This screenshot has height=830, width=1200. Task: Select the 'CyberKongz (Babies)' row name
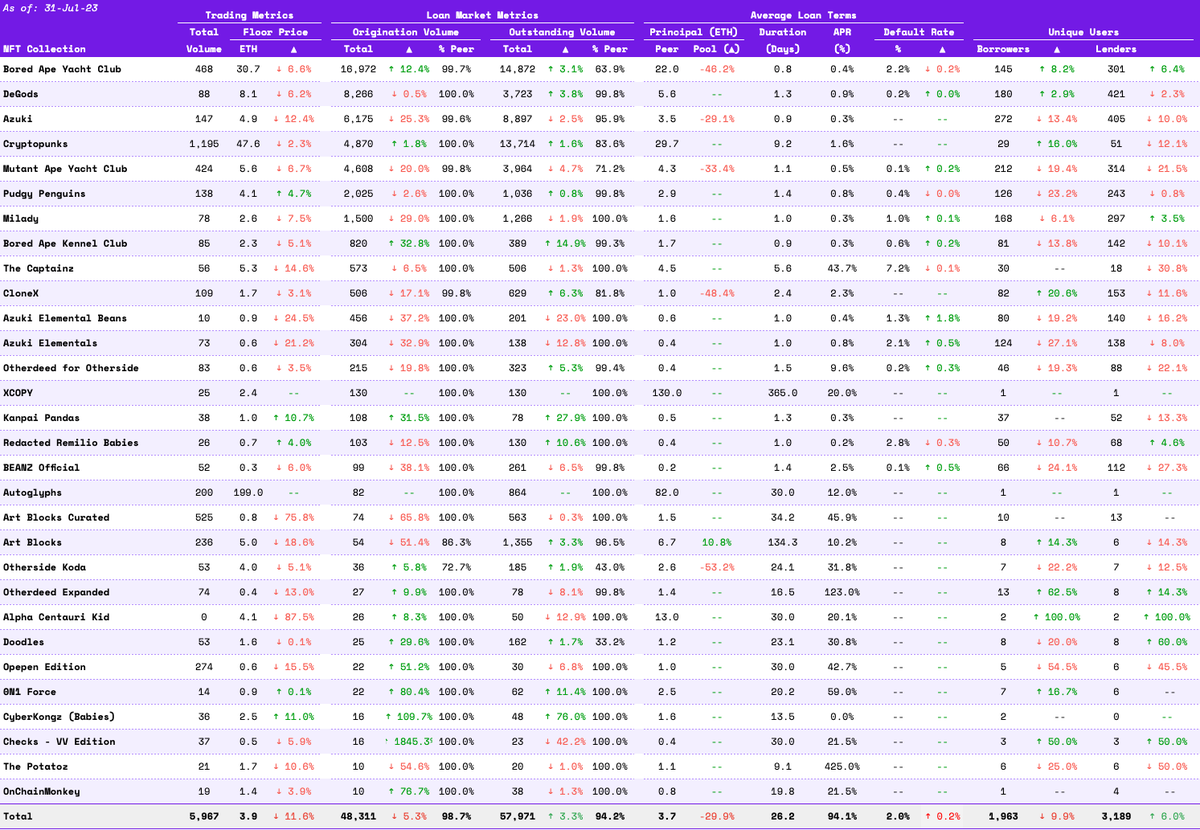coord(59,716)
